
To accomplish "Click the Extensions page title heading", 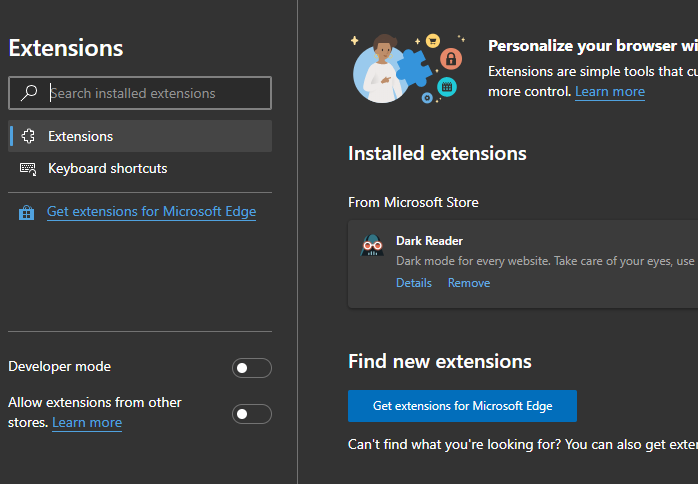I will click(66, 48).
